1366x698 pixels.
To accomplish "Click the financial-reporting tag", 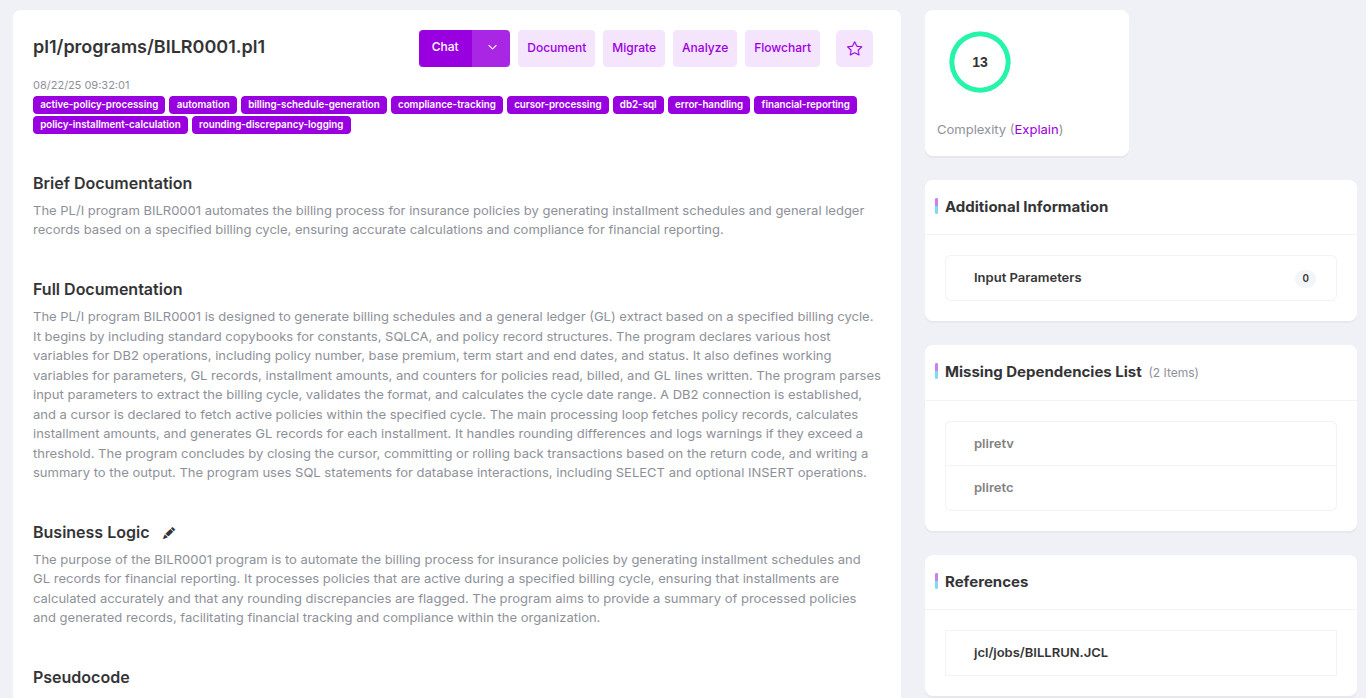I will tap(805, 105).
